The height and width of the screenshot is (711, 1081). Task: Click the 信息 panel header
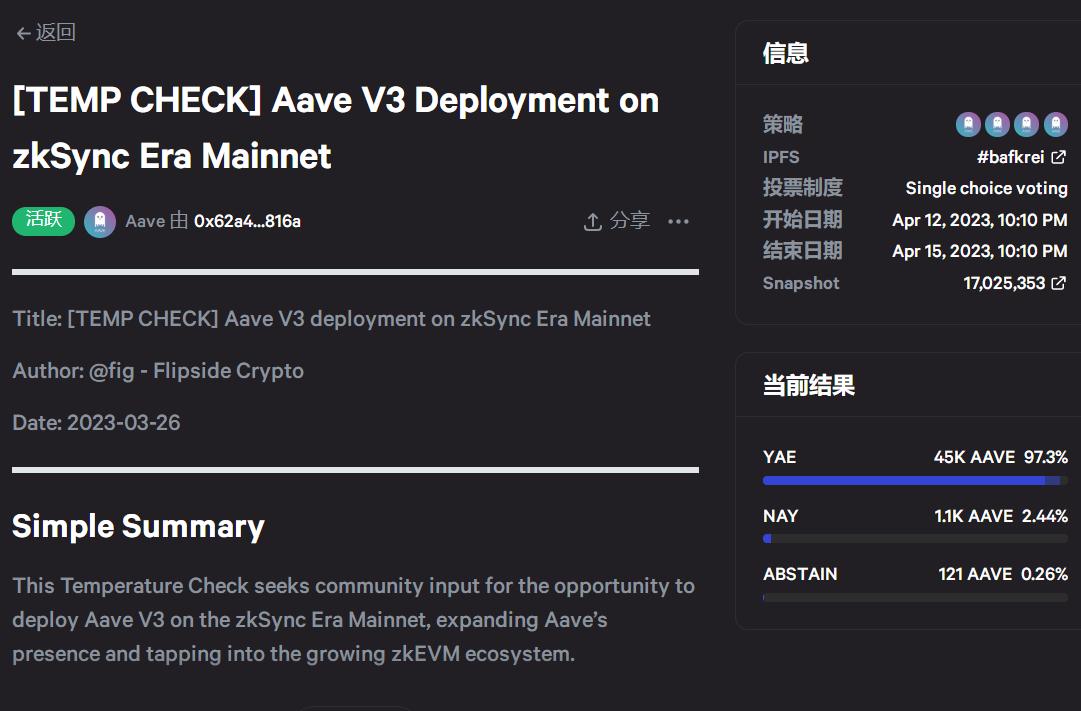pos(784,54)
